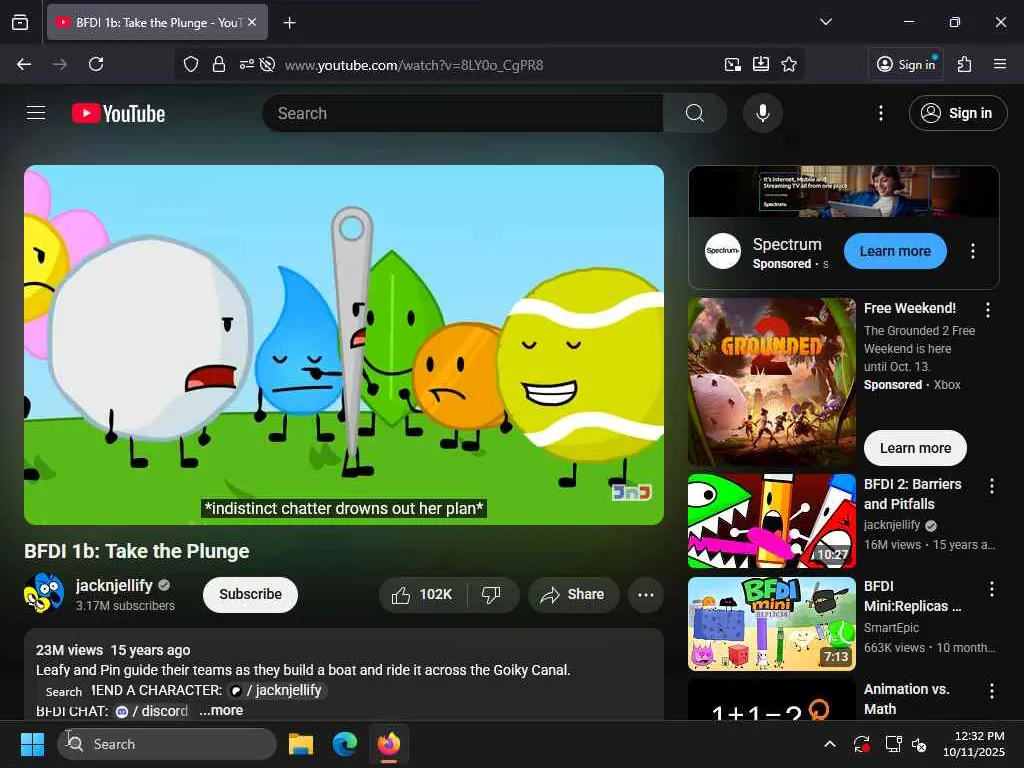Click Spectrum ad banner image
This screenshot has height=768, width=1024.
843,191
